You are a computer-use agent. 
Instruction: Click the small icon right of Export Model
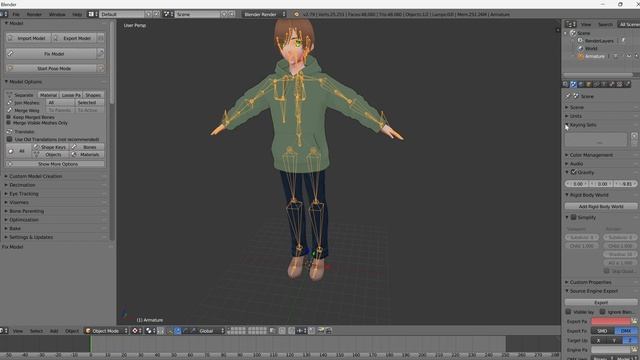(x=100, y=38)
